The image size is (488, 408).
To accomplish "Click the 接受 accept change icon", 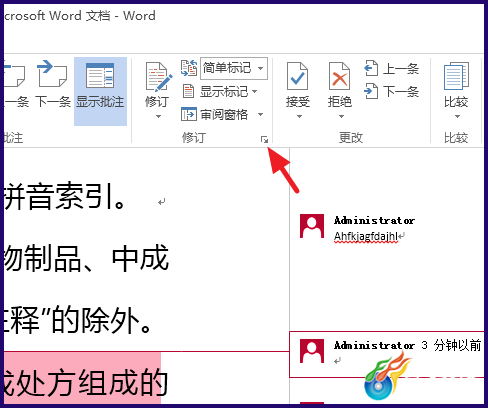I will point(297,76).
